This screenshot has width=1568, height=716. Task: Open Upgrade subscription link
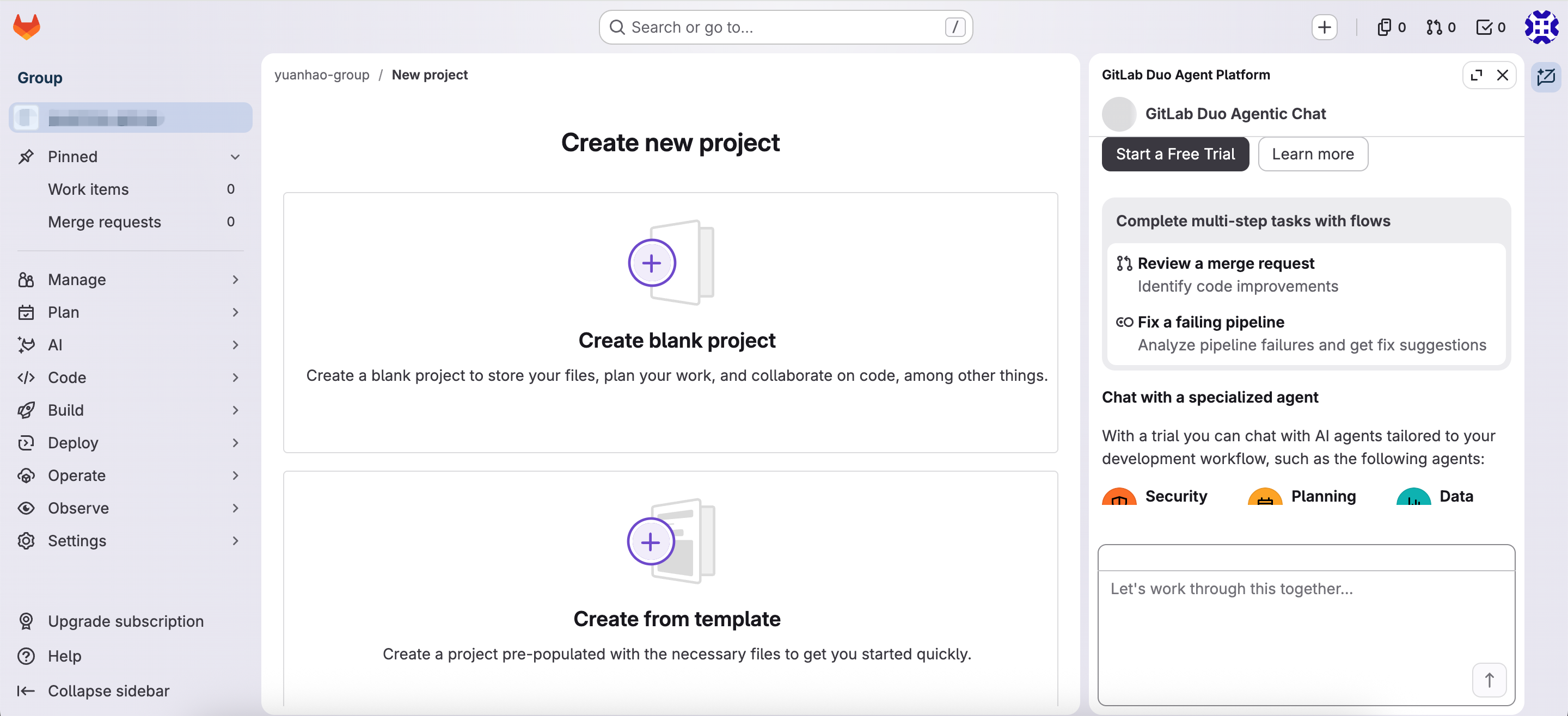tap(125, 621)
